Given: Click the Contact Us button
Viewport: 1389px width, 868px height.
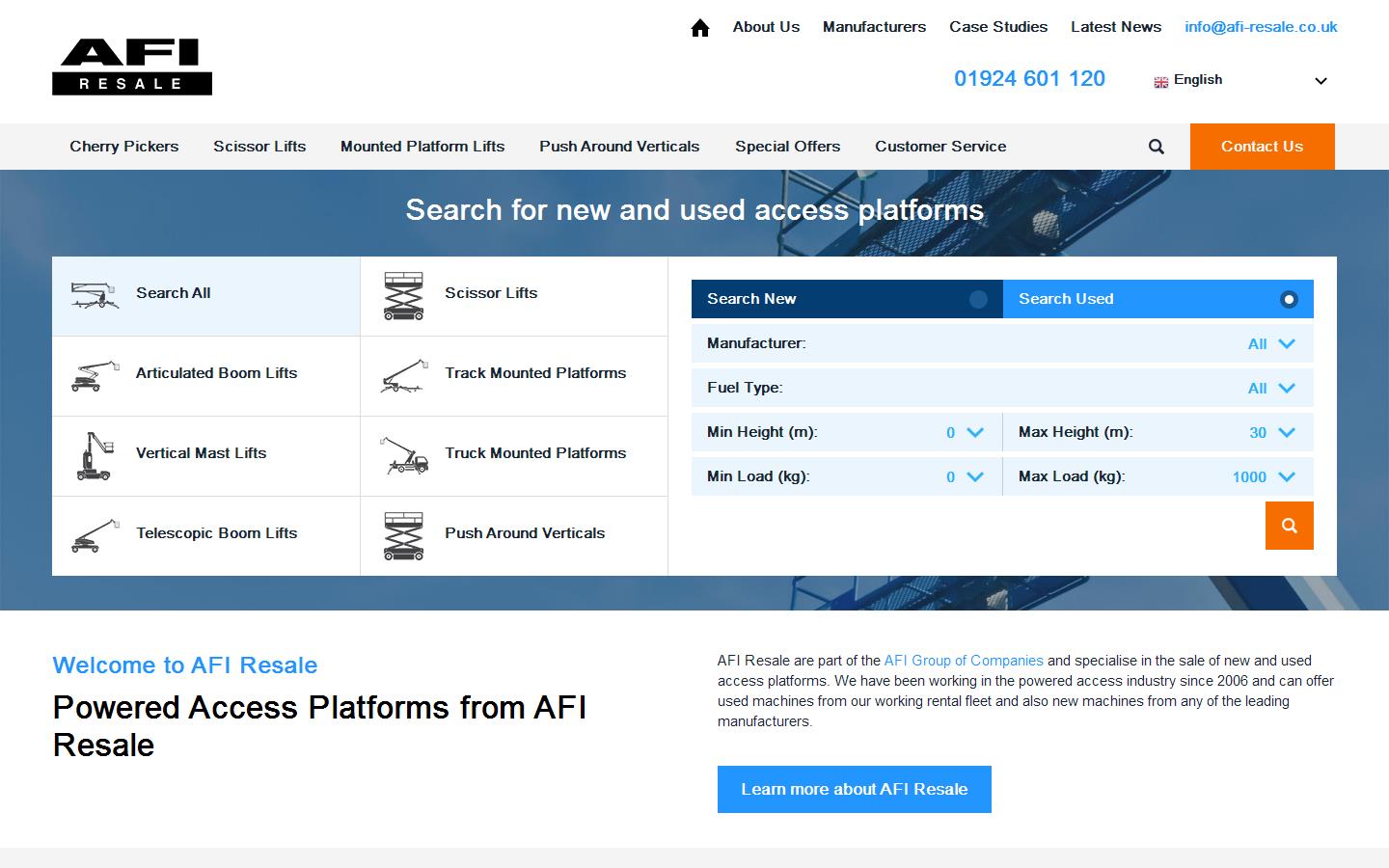Looking at the screenshot, I should [x=1262, y=147].
